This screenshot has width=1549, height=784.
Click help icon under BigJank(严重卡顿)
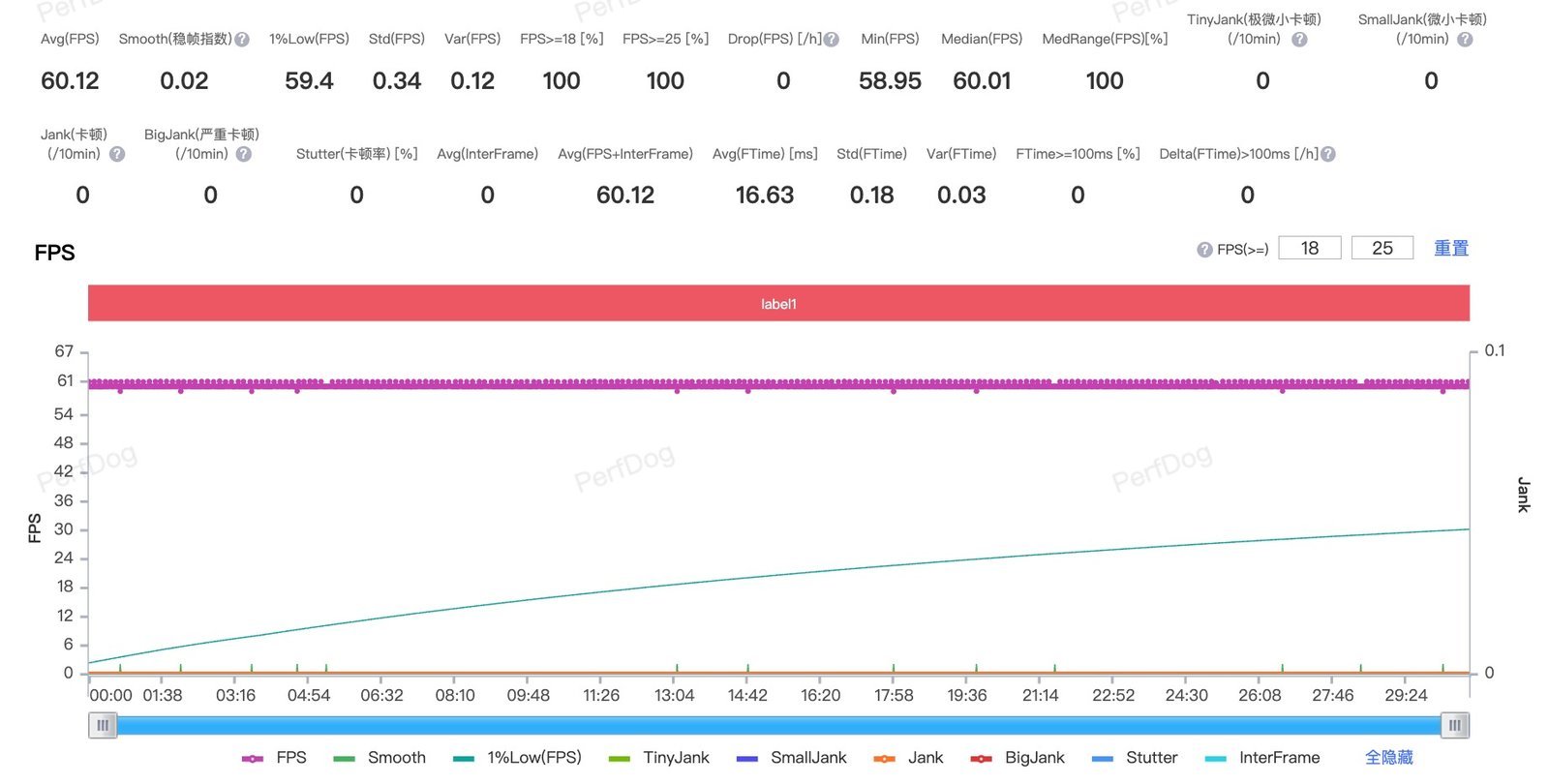pyautogui.click(x=244, y=154)
